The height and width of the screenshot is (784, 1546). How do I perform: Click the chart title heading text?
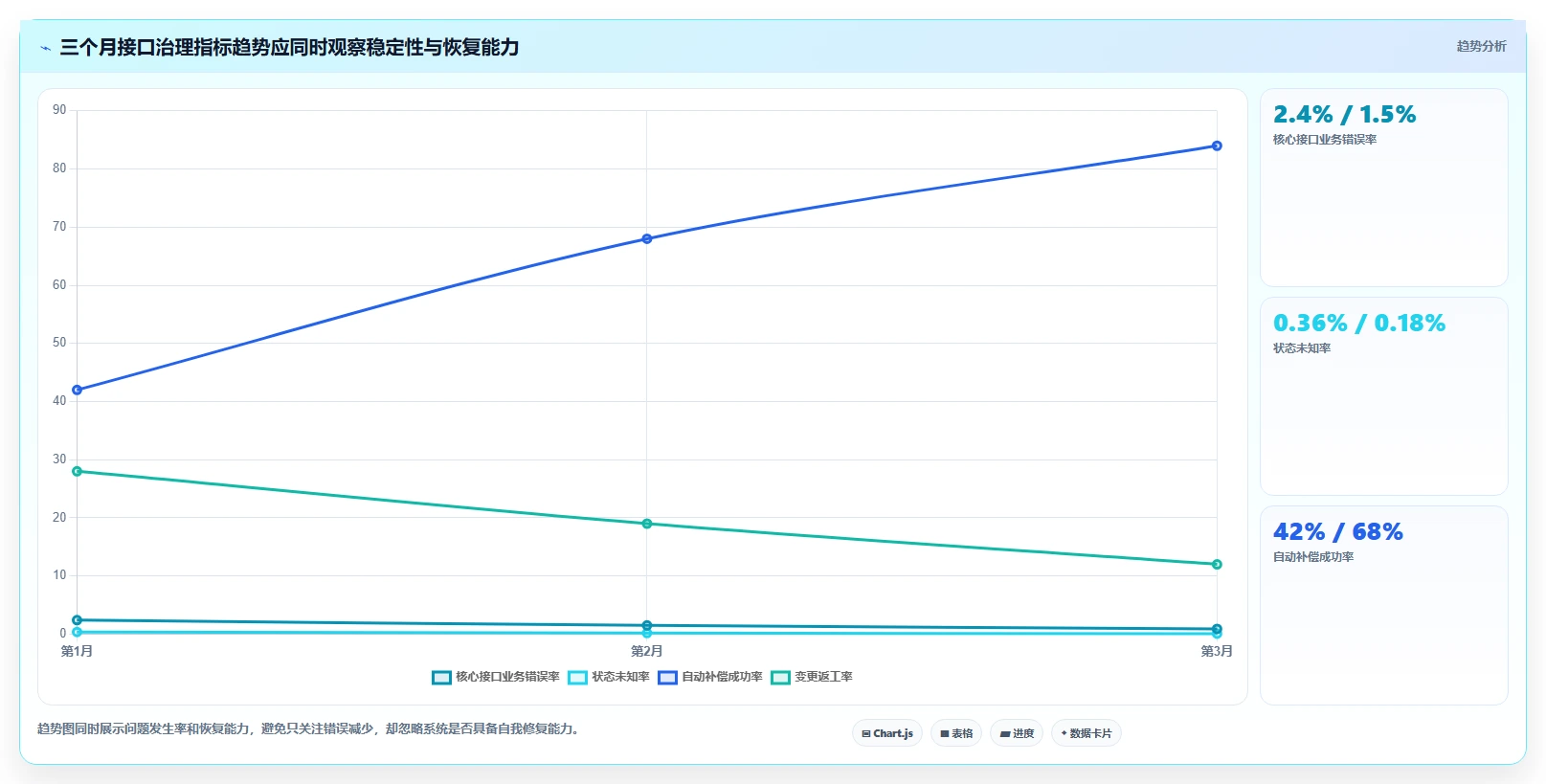tap(289, 47)
